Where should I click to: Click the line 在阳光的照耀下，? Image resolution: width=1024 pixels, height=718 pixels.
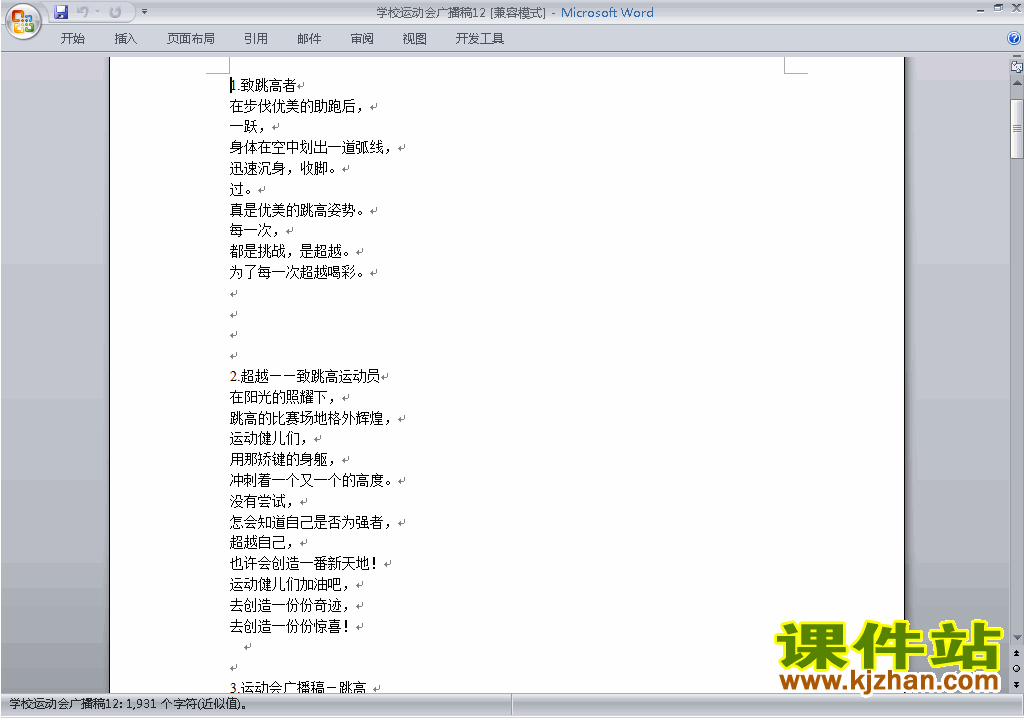pos(282,397)
